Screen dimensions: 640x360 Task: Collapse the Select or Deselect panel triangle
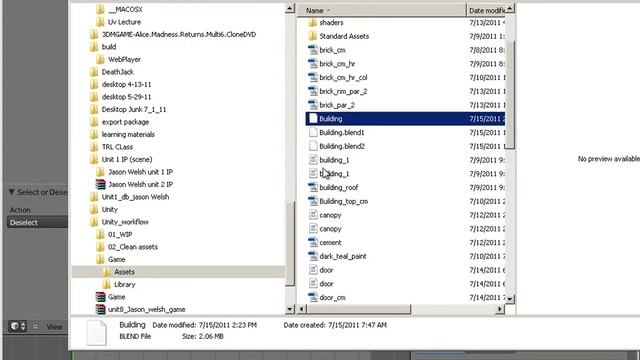pos(11,192)
